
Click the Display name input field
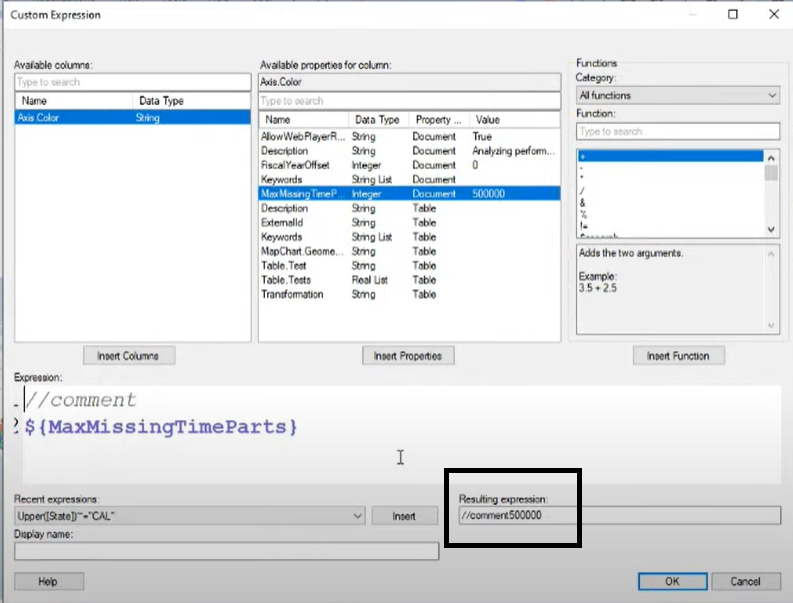click(226, 551)
